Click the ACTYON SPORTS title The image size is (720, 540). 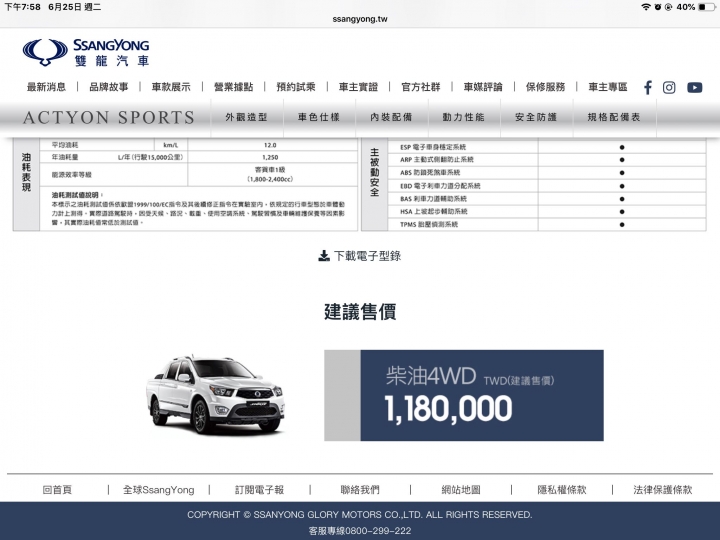click(109, 118)
